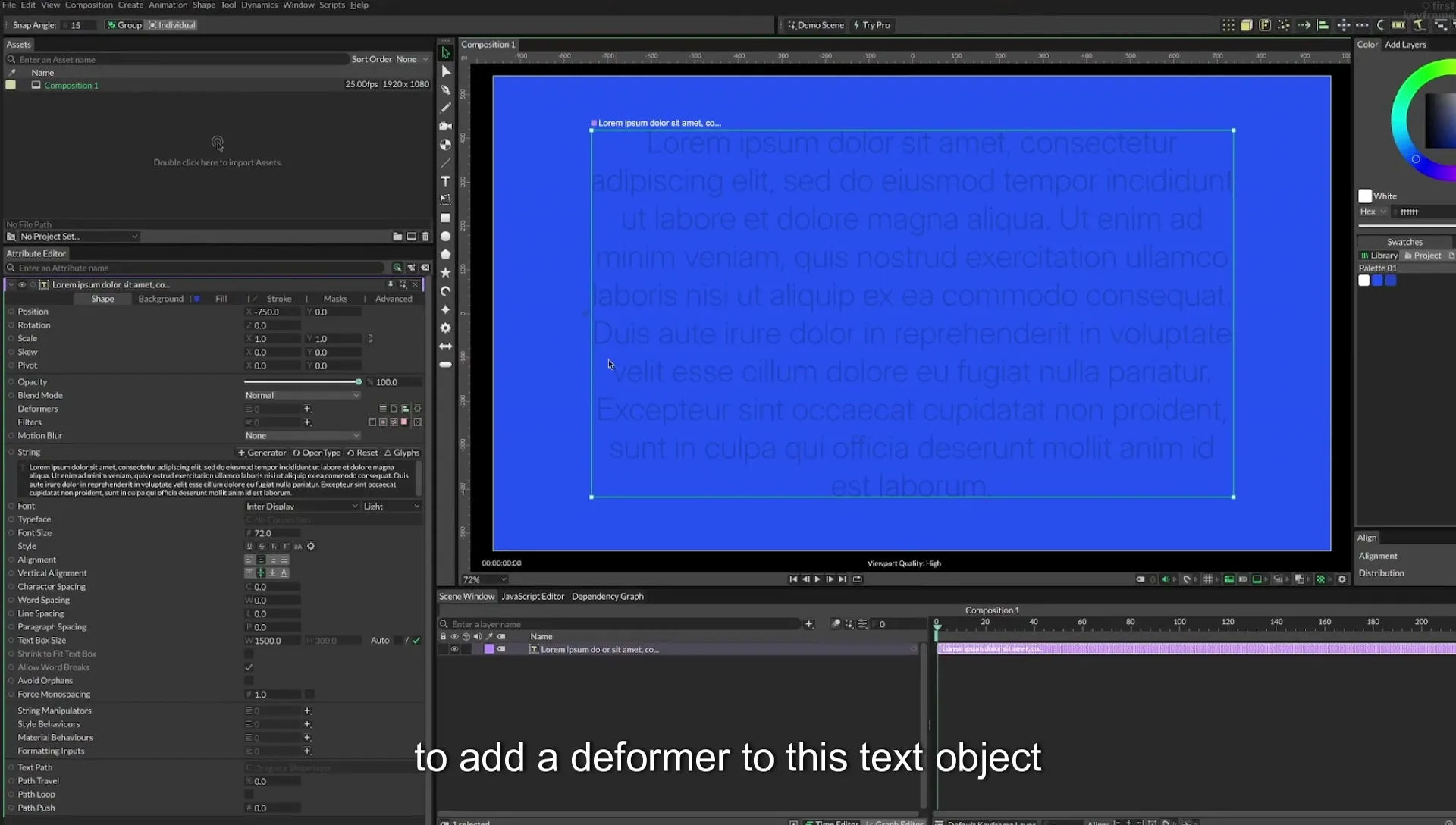The width and height of the screenshot is (1456, 825).
Task: Select the Super Ellipse sparkle tool
Action: point(446,309)
